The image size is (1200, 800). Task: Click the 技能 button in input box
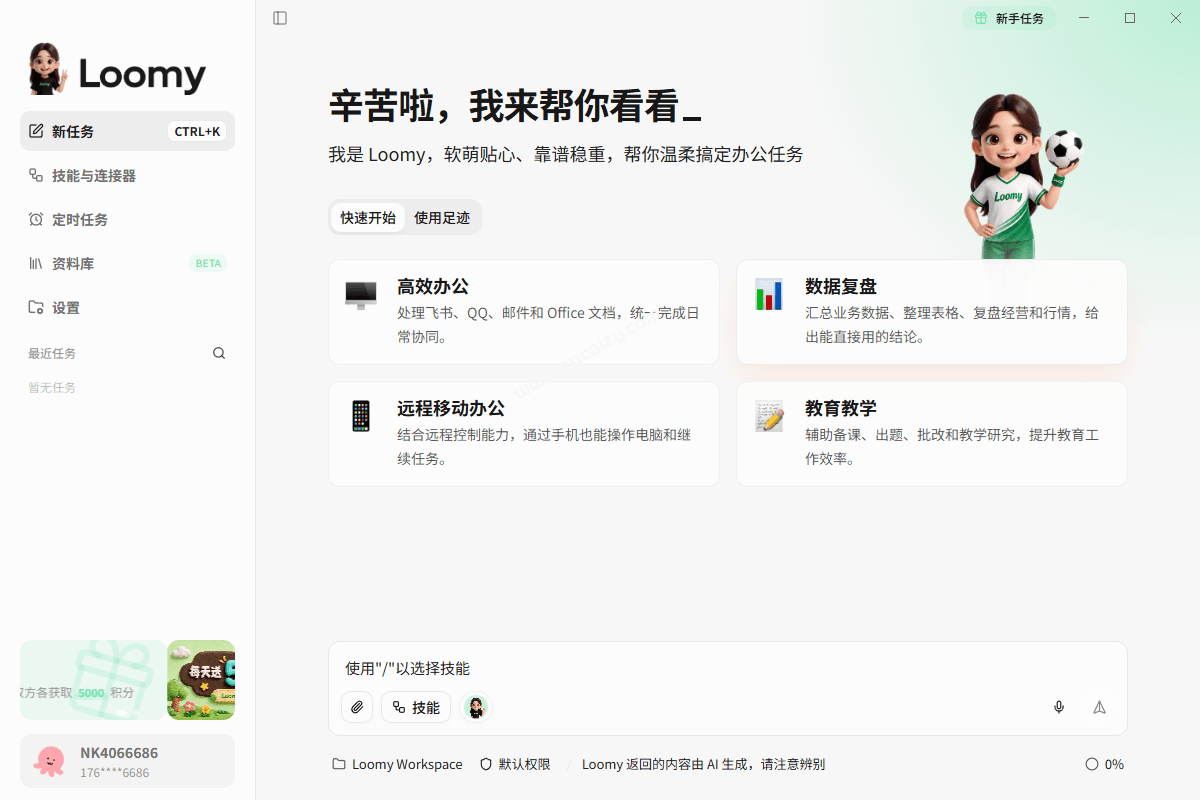[416, 707]
